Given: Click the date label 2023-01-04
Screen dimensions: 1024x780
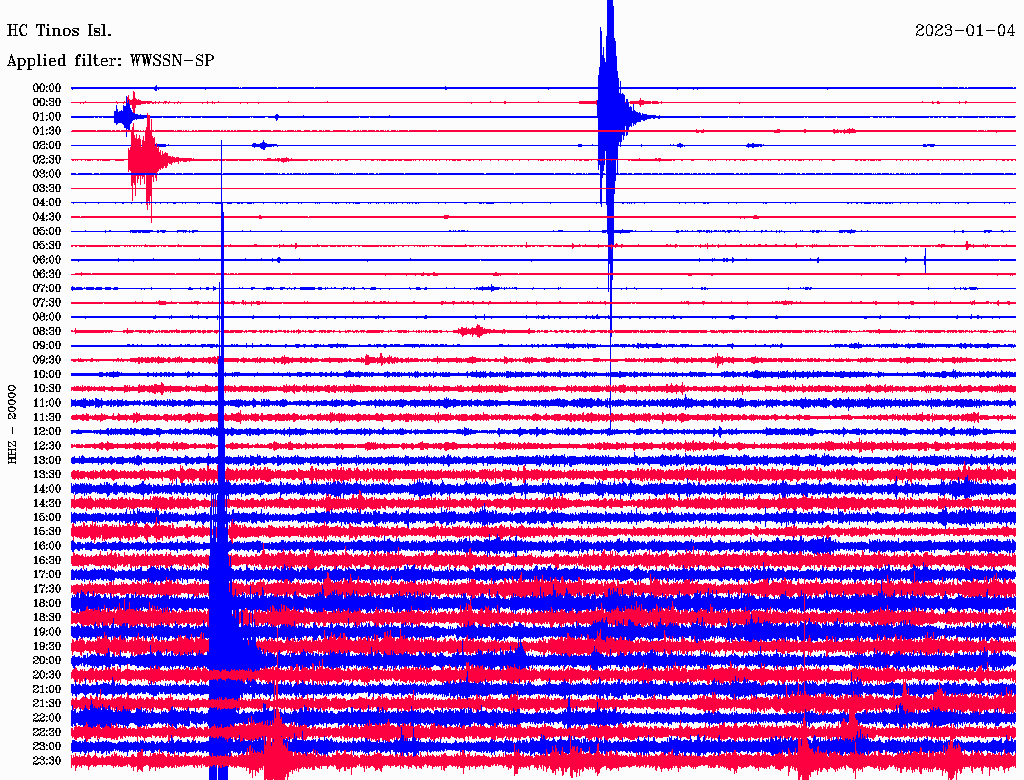Looking at the screenshot, I should pos(965,31).
